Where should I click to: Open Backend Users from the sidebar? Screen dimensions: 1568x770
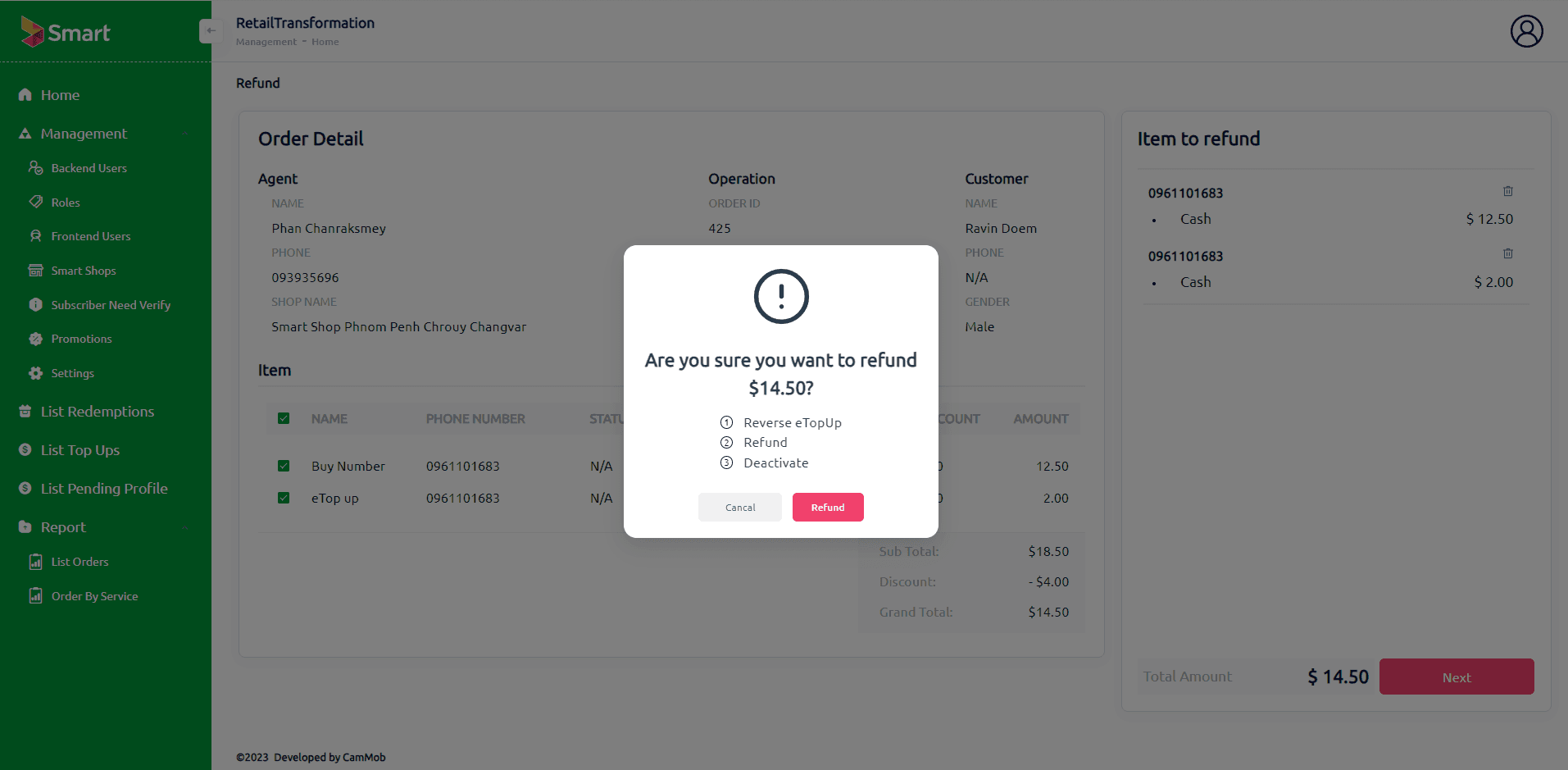point(89,168)
